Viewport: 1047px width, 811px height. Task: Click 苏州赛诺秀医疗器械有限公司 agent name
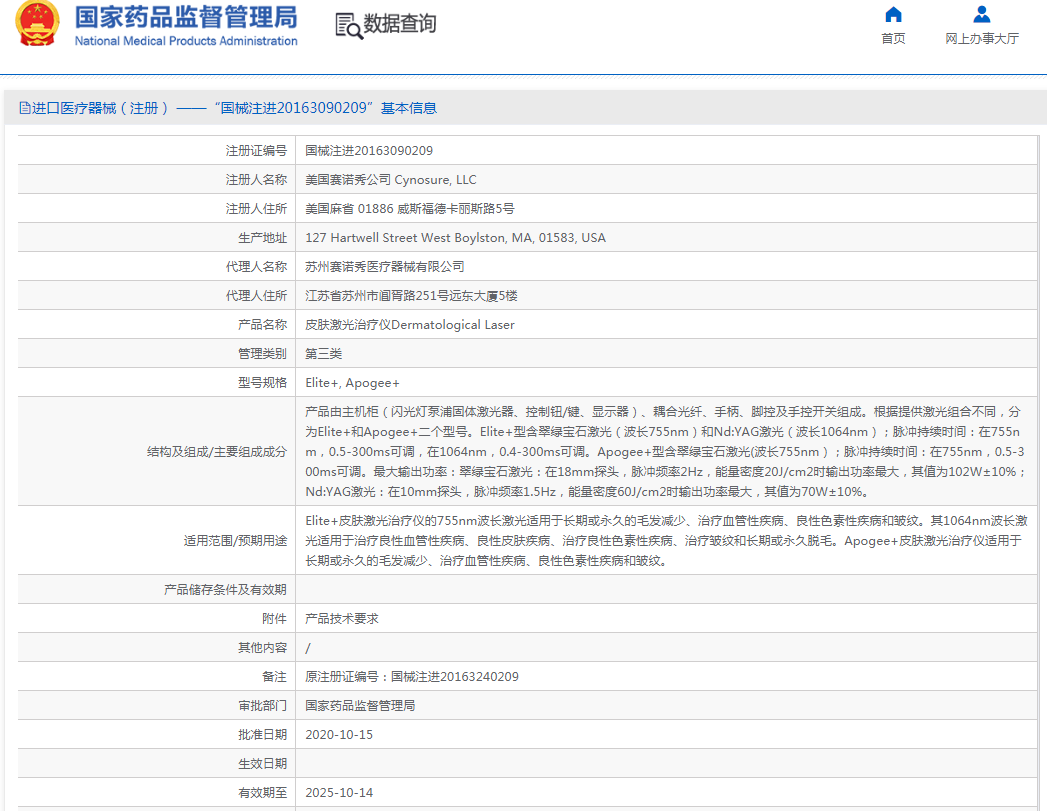pyautogui.click(x=385, y=267)
